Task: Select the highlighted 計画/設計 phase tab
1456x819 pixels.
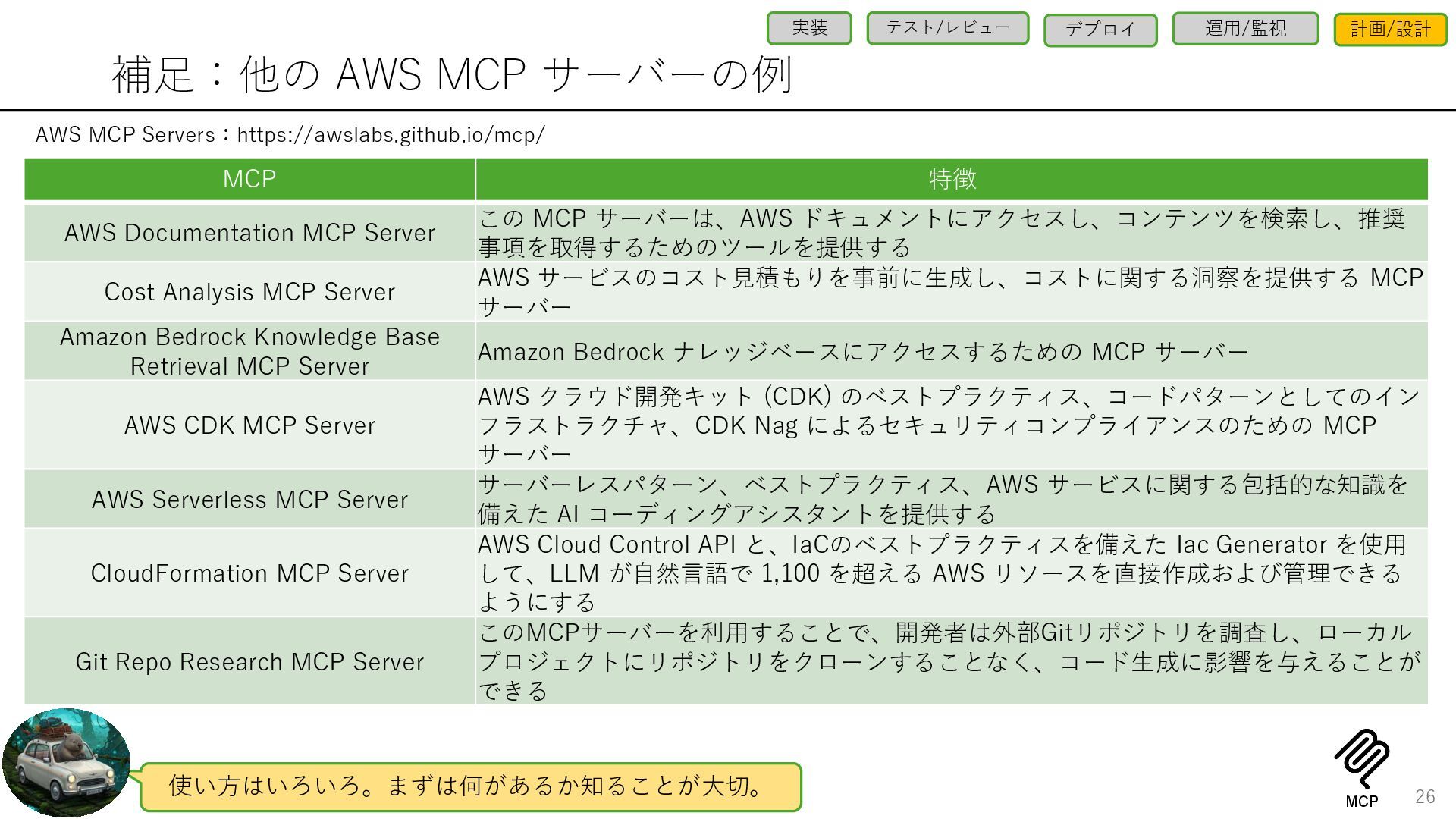Action: click(1391, 30)
